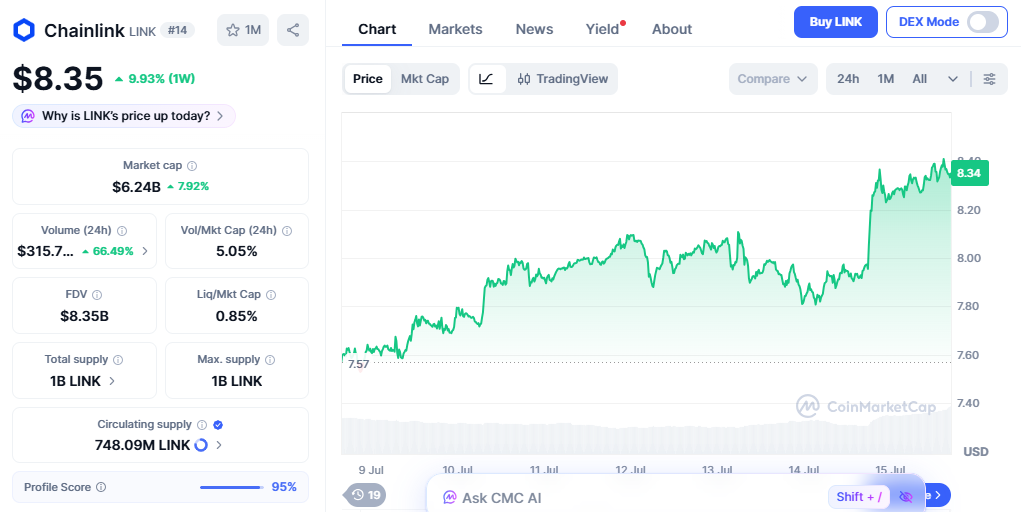1021x512 pixels.
Task: Click the 748.09M LINK supply value
Action: (142, 445)
